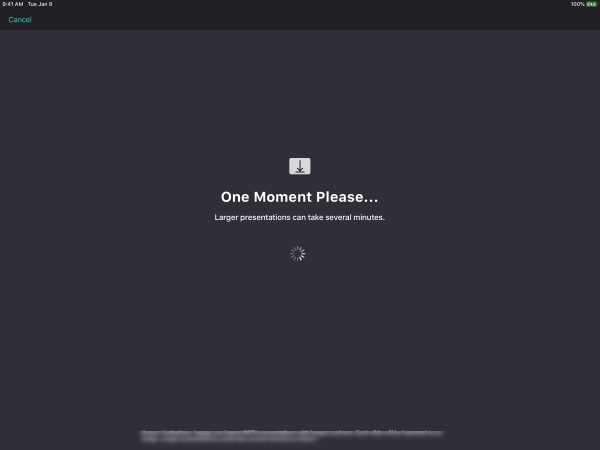Image resolution: width=600 pixels, height=450 pixels.
Task: Tap the Tue Jan 9 date
Action: point(40,4)
